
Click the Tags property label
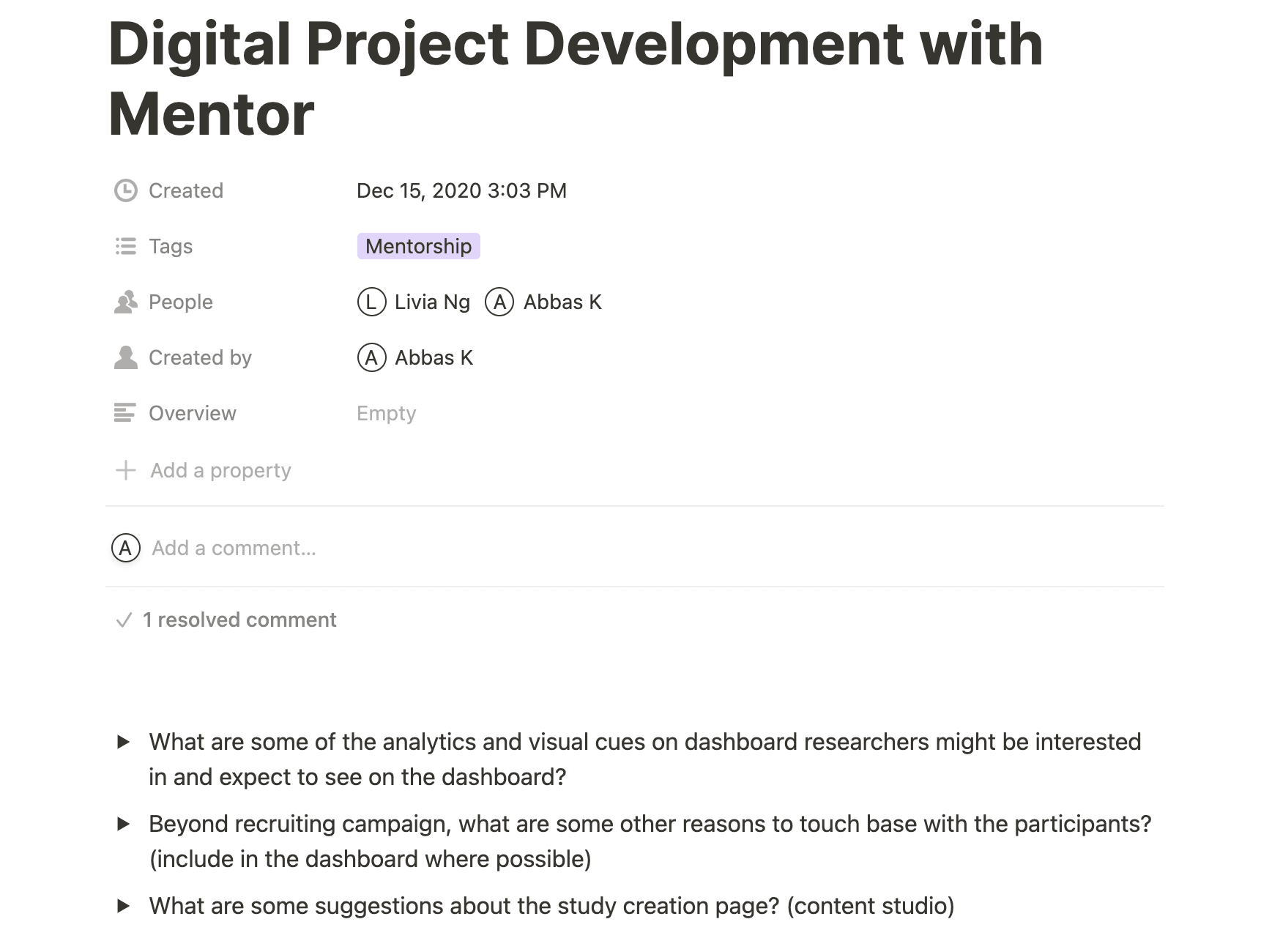tap(171, 246)
